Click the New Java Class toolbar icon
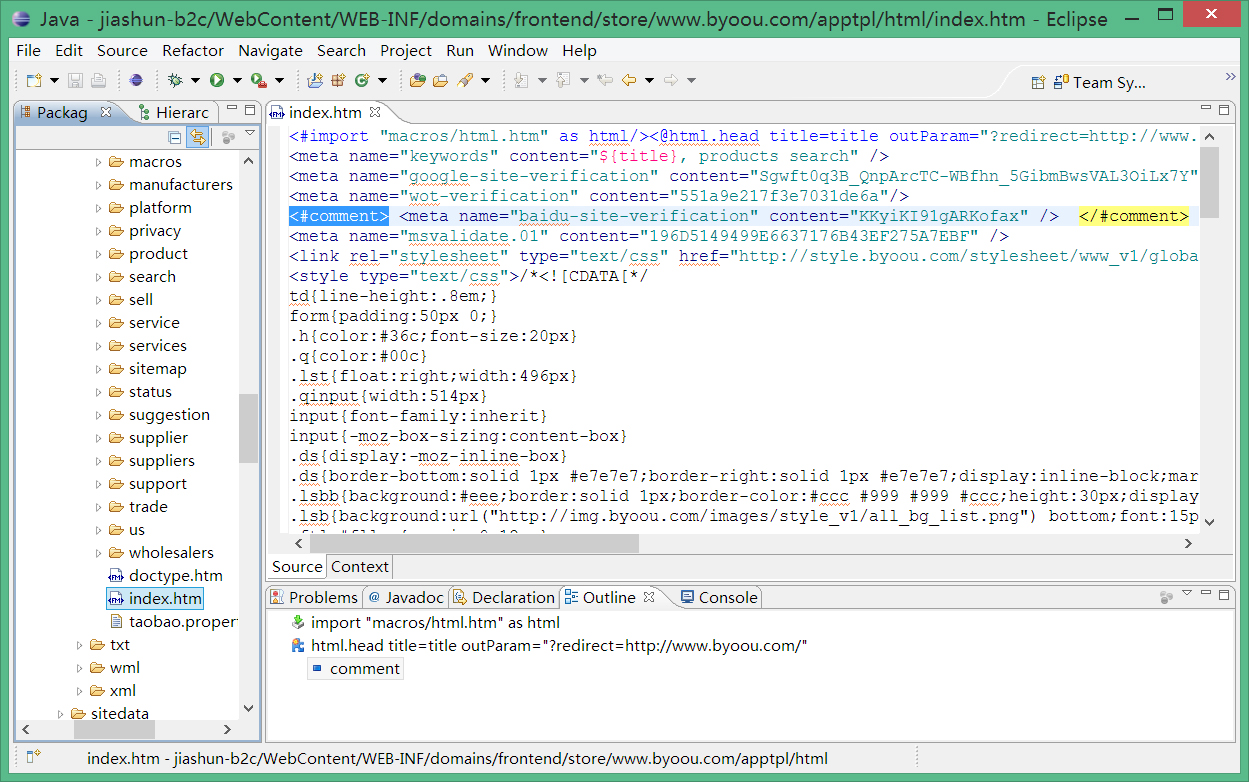The height and width of the screenshot is (782, 1249). (362, 80)
